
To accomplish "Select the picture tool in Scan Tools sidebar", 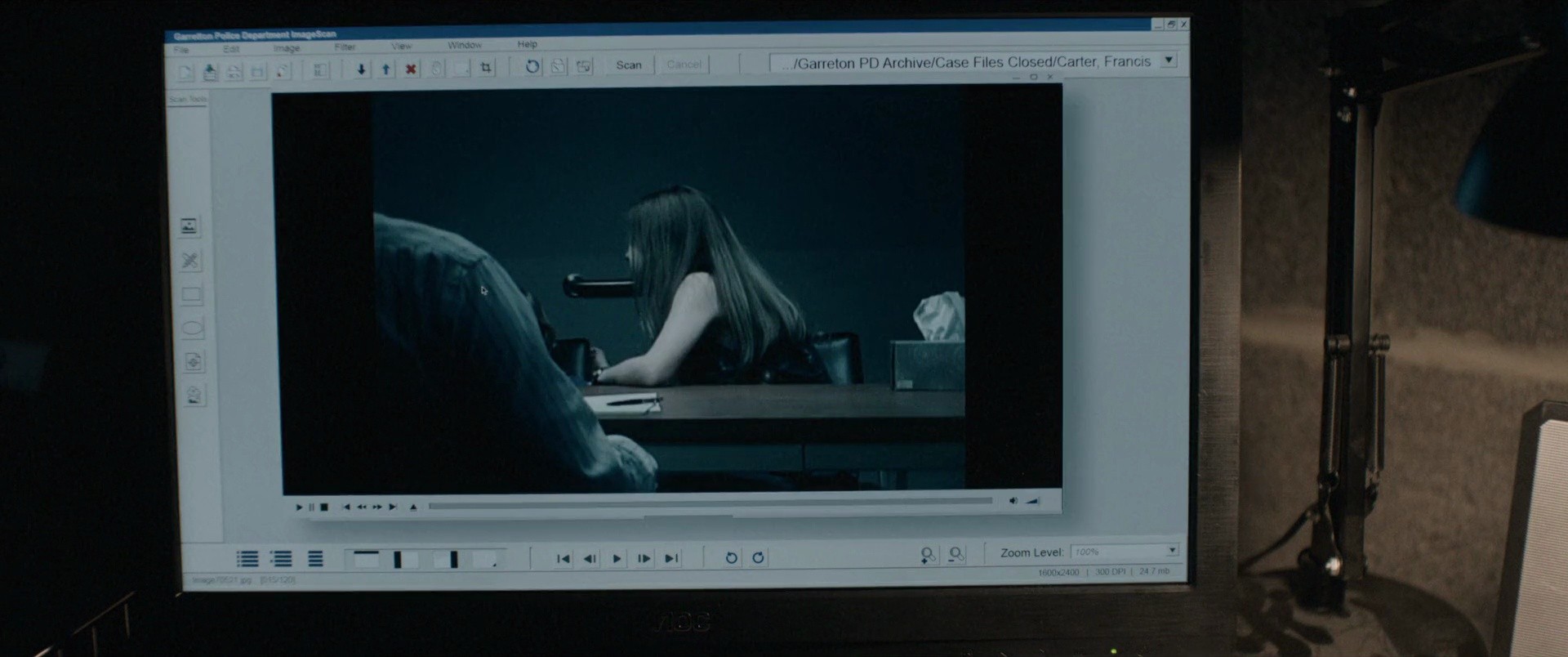I will click(189, 226).
